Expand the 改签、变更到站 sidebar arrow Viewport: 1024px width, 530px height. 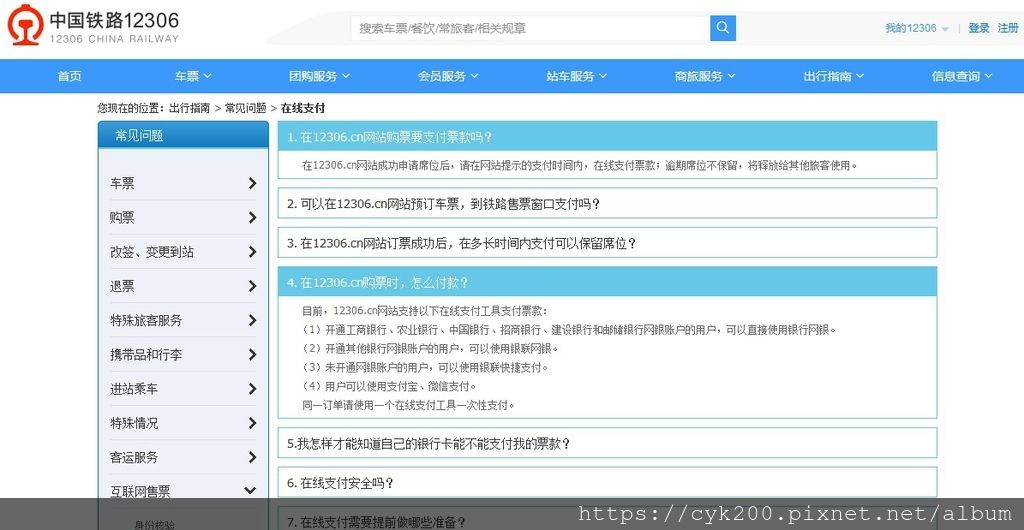pyautogui.click(x=253, y=252)
